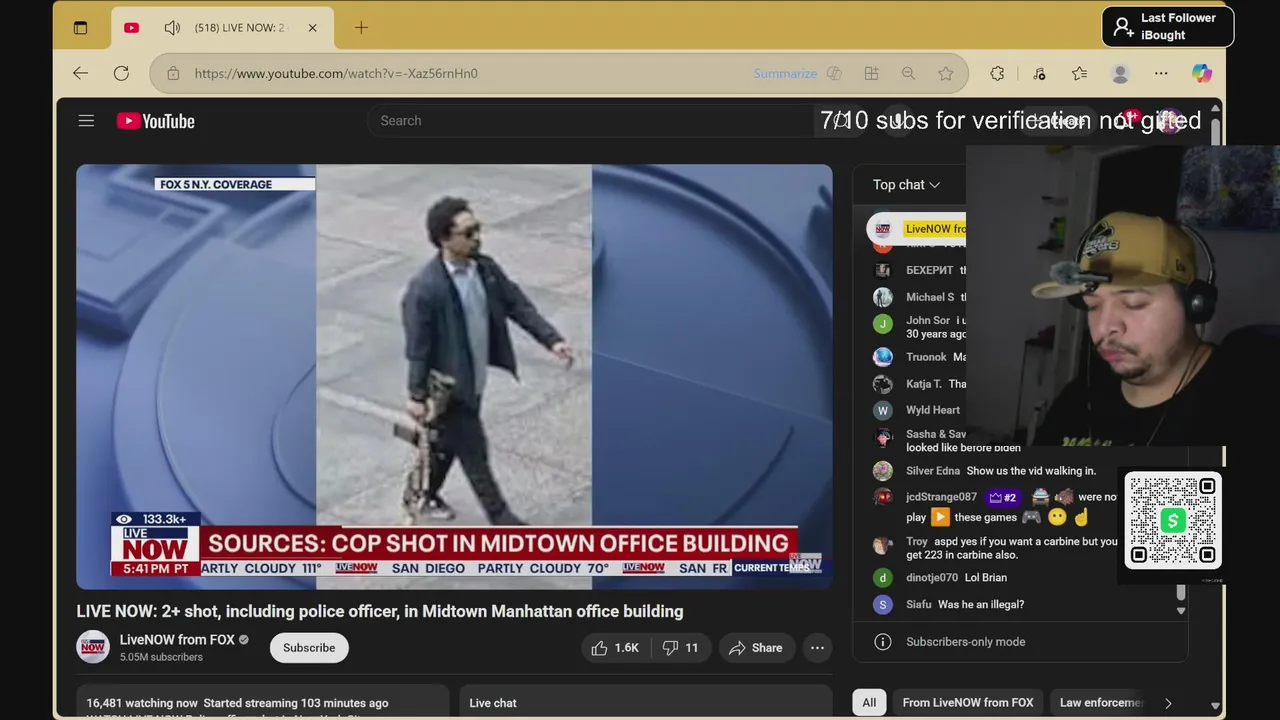Click '16,481 watching now' description text
1280x720 pixels.
tap(142, 703)
